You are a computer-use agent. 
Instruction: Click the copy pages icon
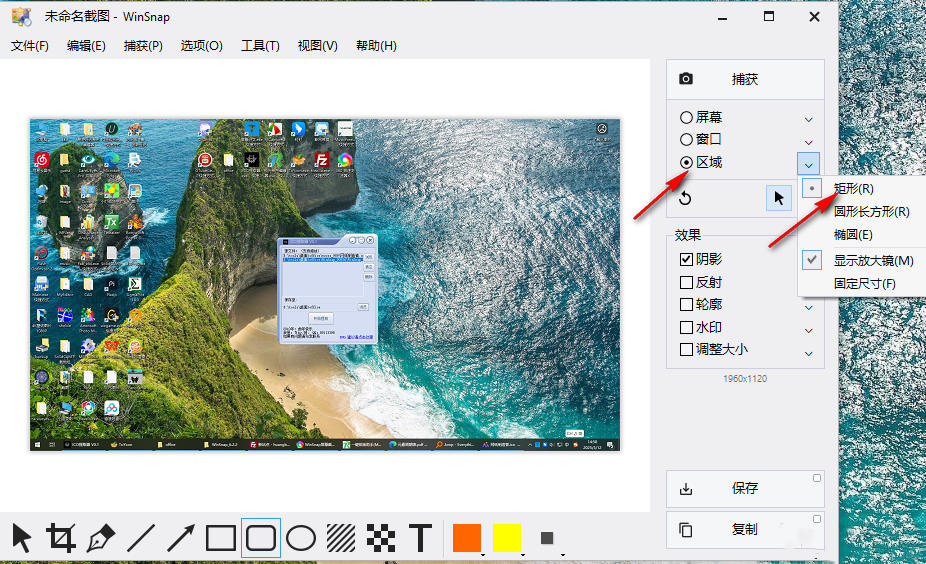[686, 530]
